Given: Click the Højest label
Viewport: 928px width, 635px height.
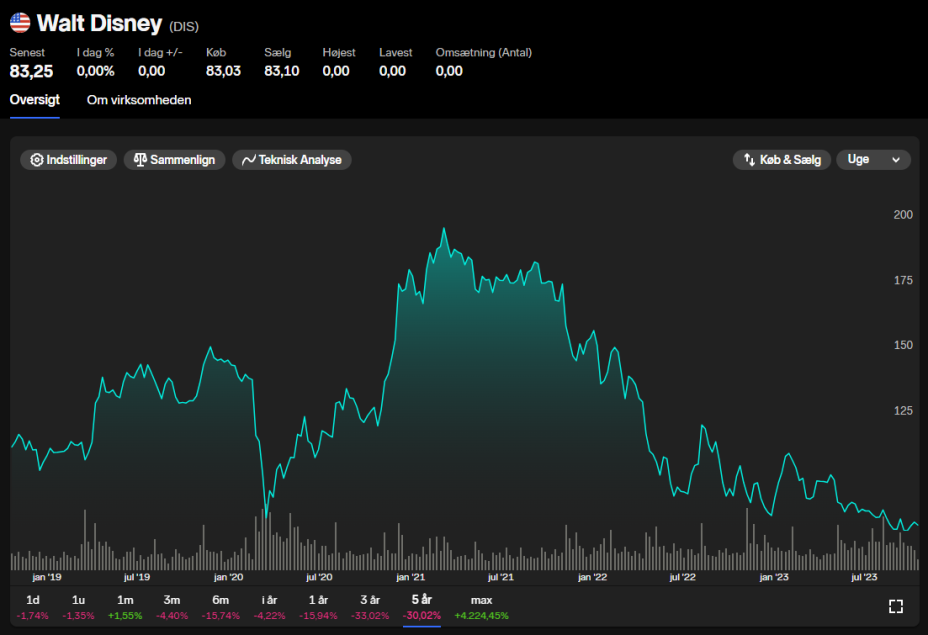Looking at the screenshot, I should [x=339, y=53].
